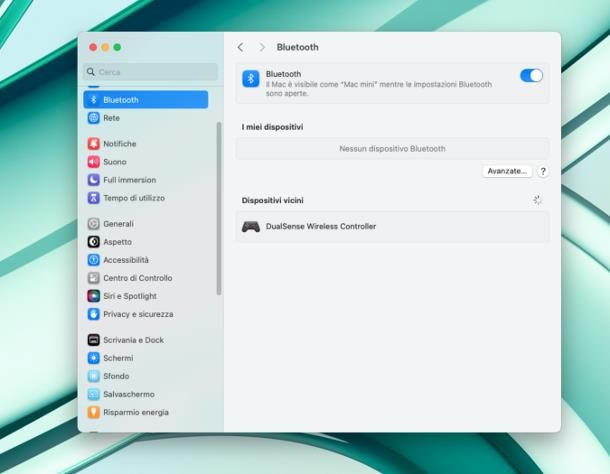Click the Mac mini visibility description text
610x474 pixels.
[379, 89]
